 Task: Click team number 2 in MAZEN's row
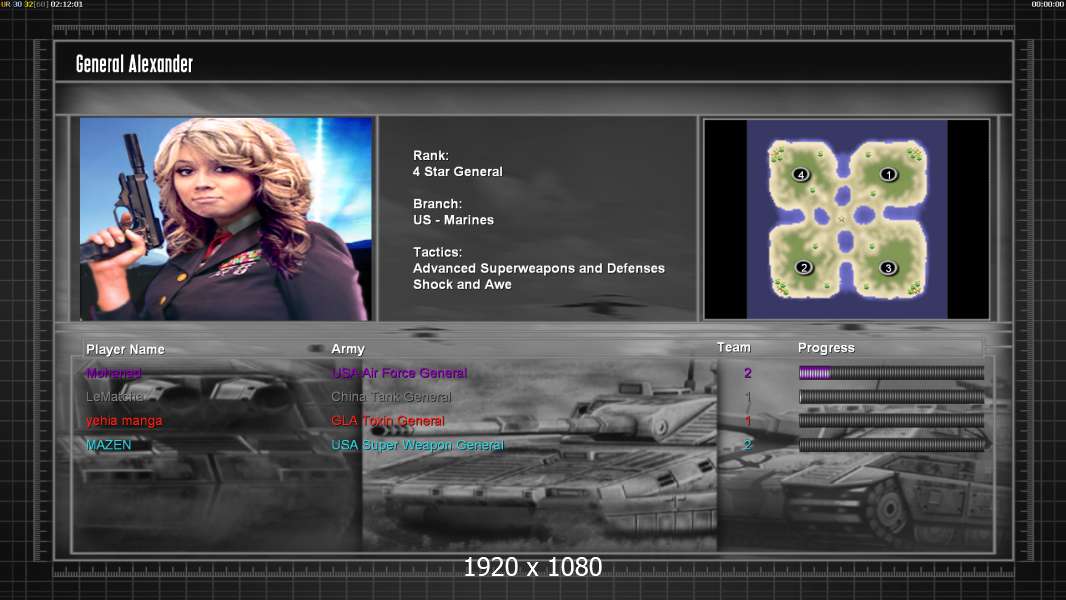pyautogui.click(x=748, y=445)
